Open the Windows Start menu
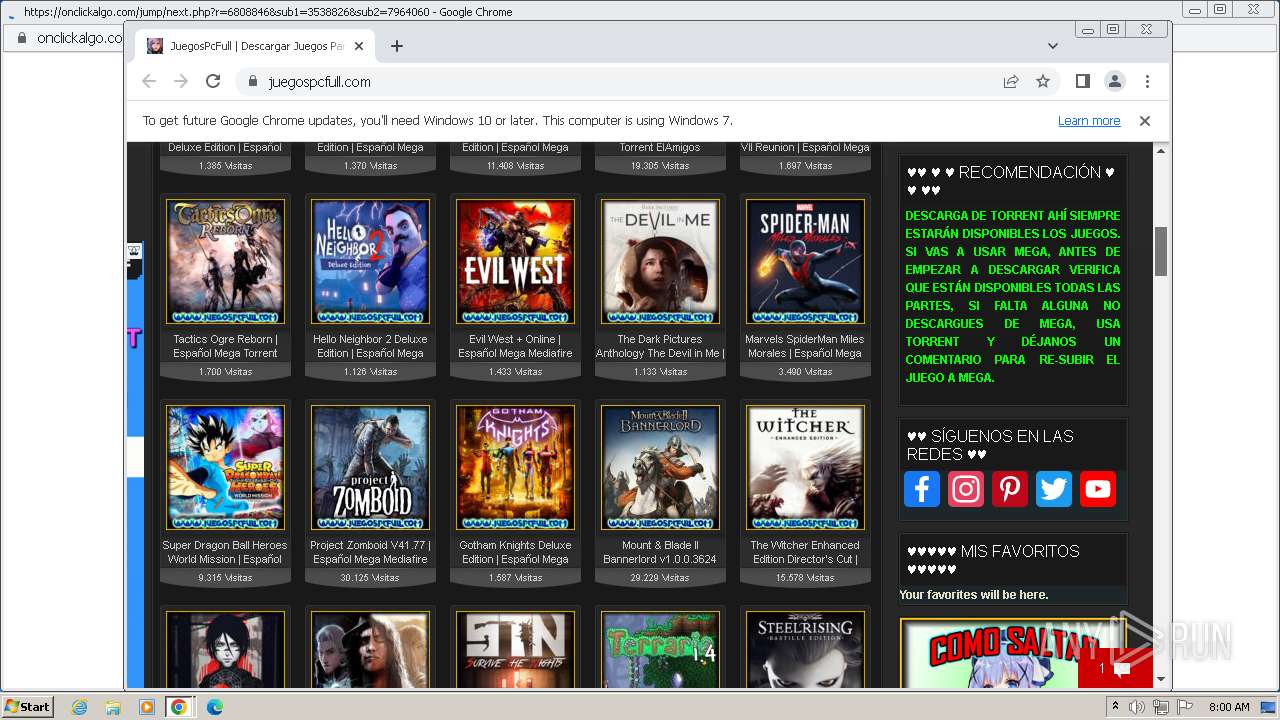This screenshot has width=1280, height=720. pos(27,707)
